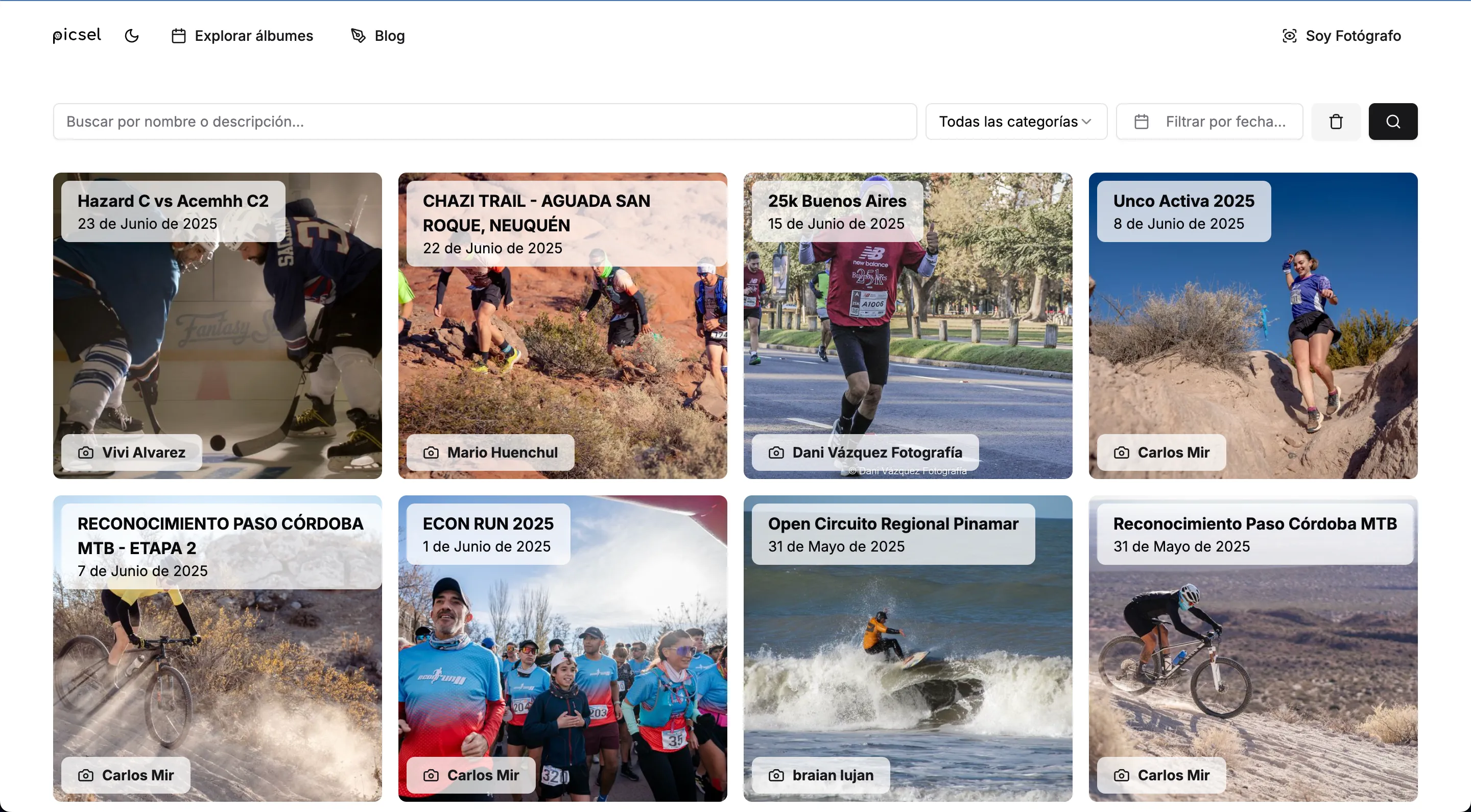Navigate to the Blog section
Screen dimensions: 1471x812
point(389,35)
